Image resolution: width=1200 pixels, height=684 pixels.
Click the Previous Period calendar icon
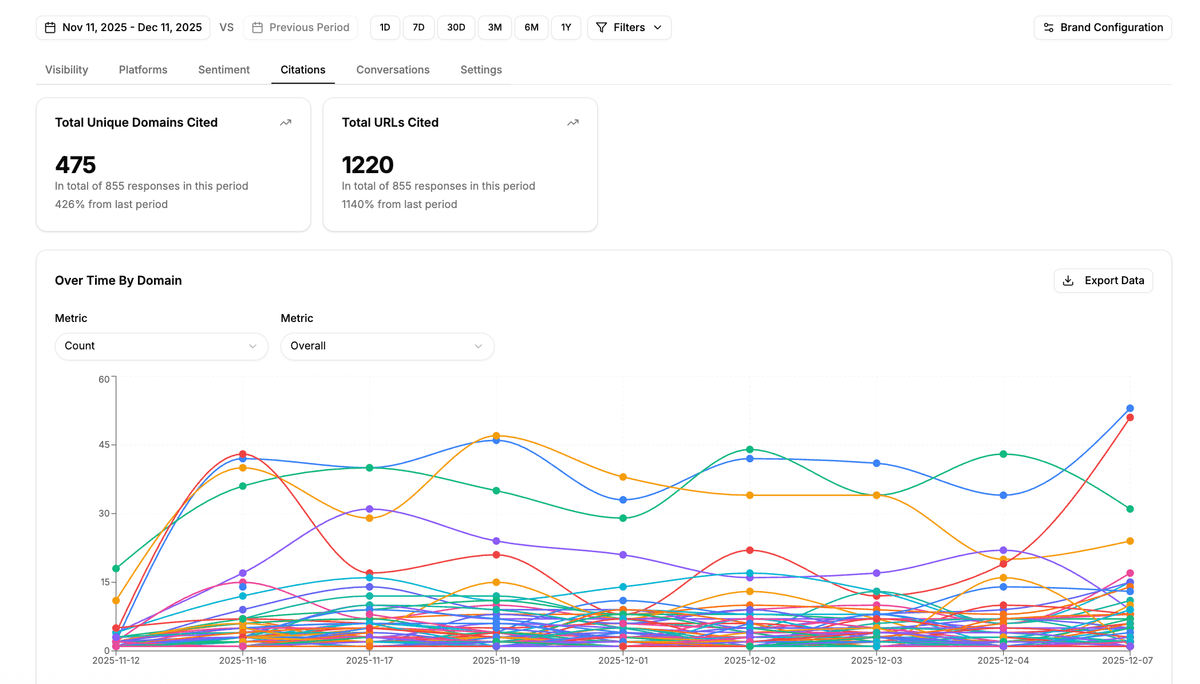click(x=255, y=27)
